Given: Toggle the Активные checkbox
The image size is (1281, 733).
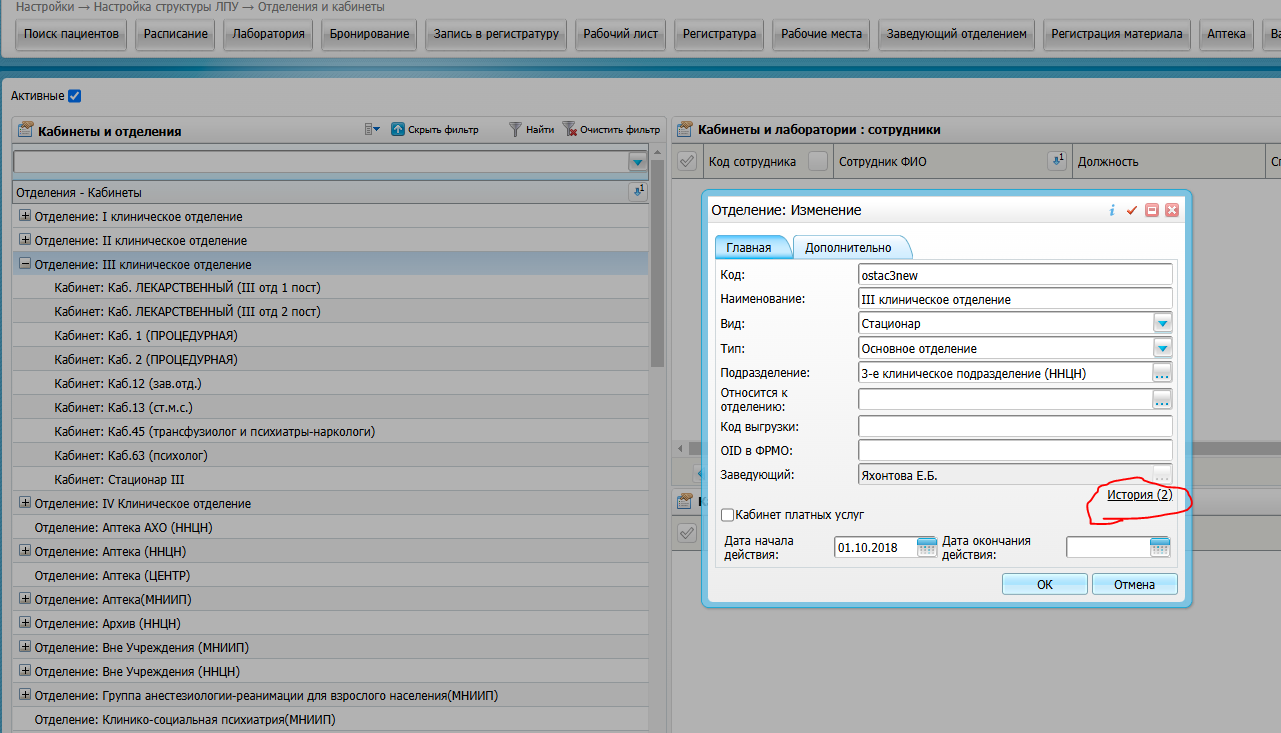Looking at the screenshot, I should pos(74,96).
